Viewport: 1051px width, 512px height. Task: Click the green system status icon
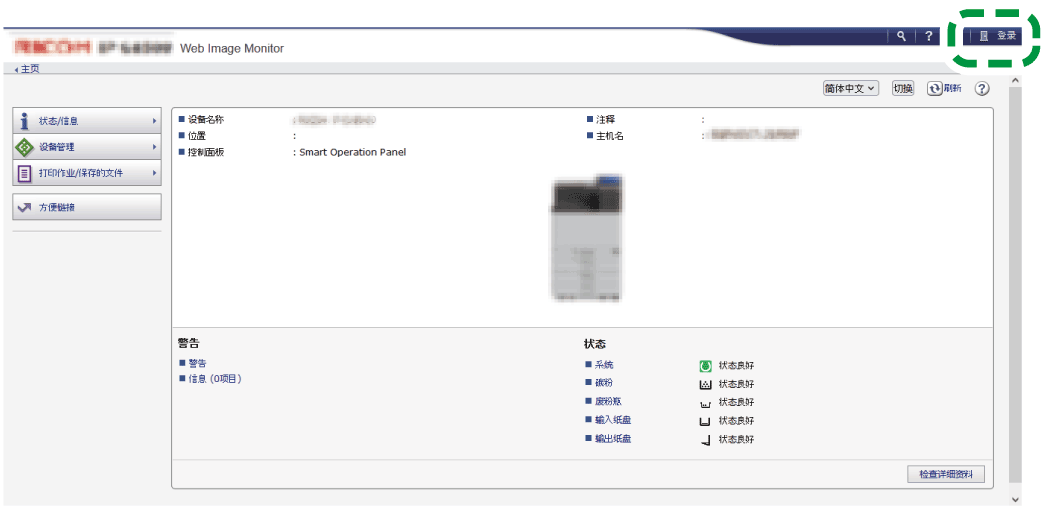pyautogui.click(x=705, y=366)
